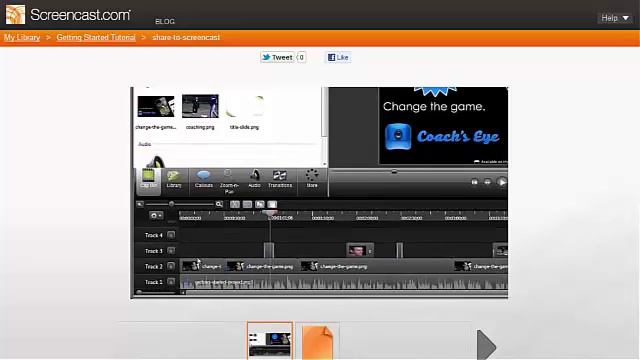Click the Clip Bin vertical scrollbar

click(324, 126)
